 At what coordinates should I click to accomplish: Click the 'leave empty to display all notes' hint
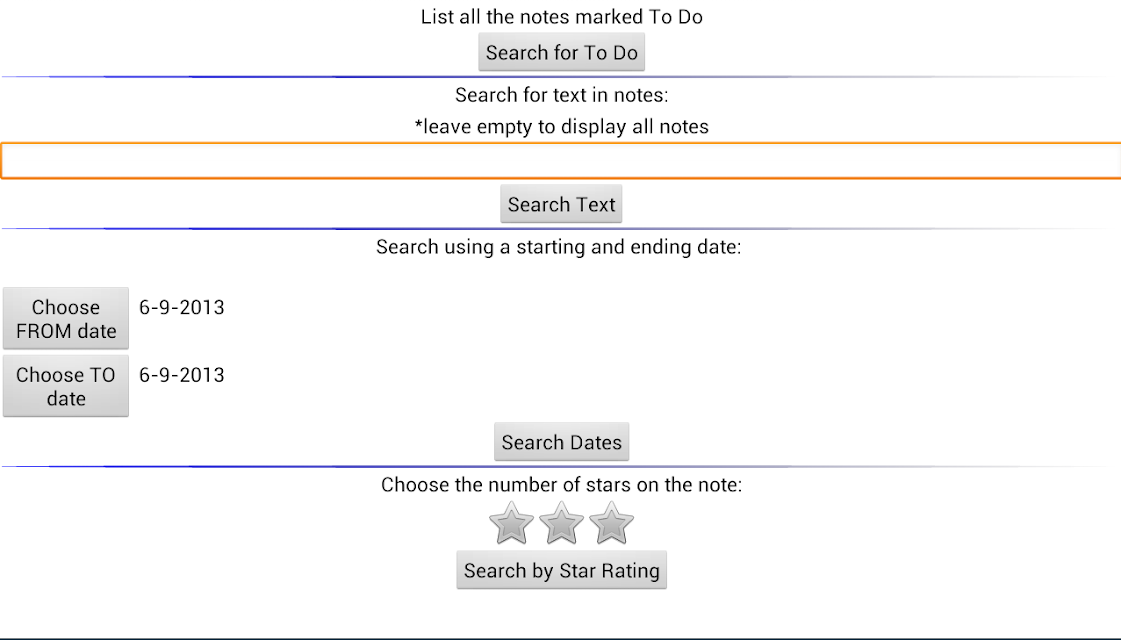tap(561, 127)
